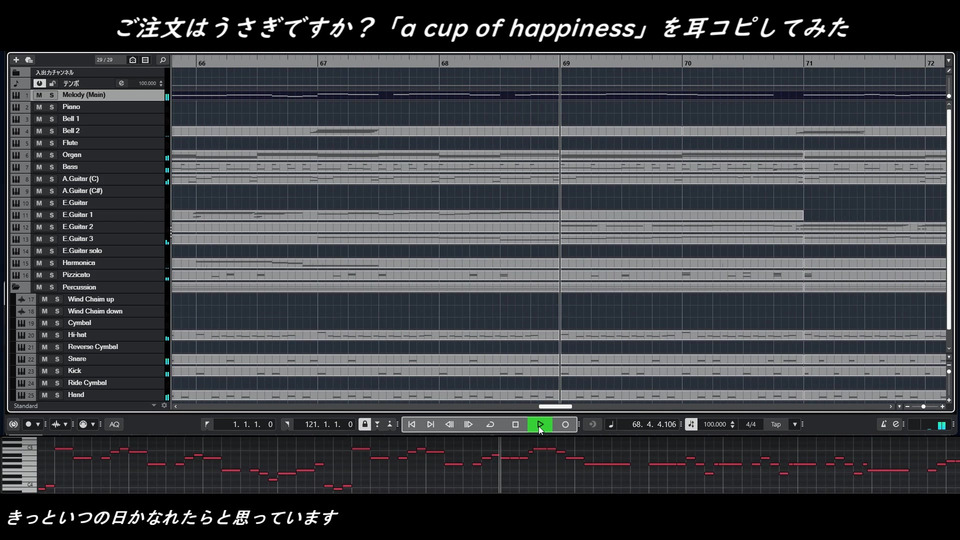This screenshot has height=540, width=960.
Task: Click the transport record button
Action: [565, 424]
